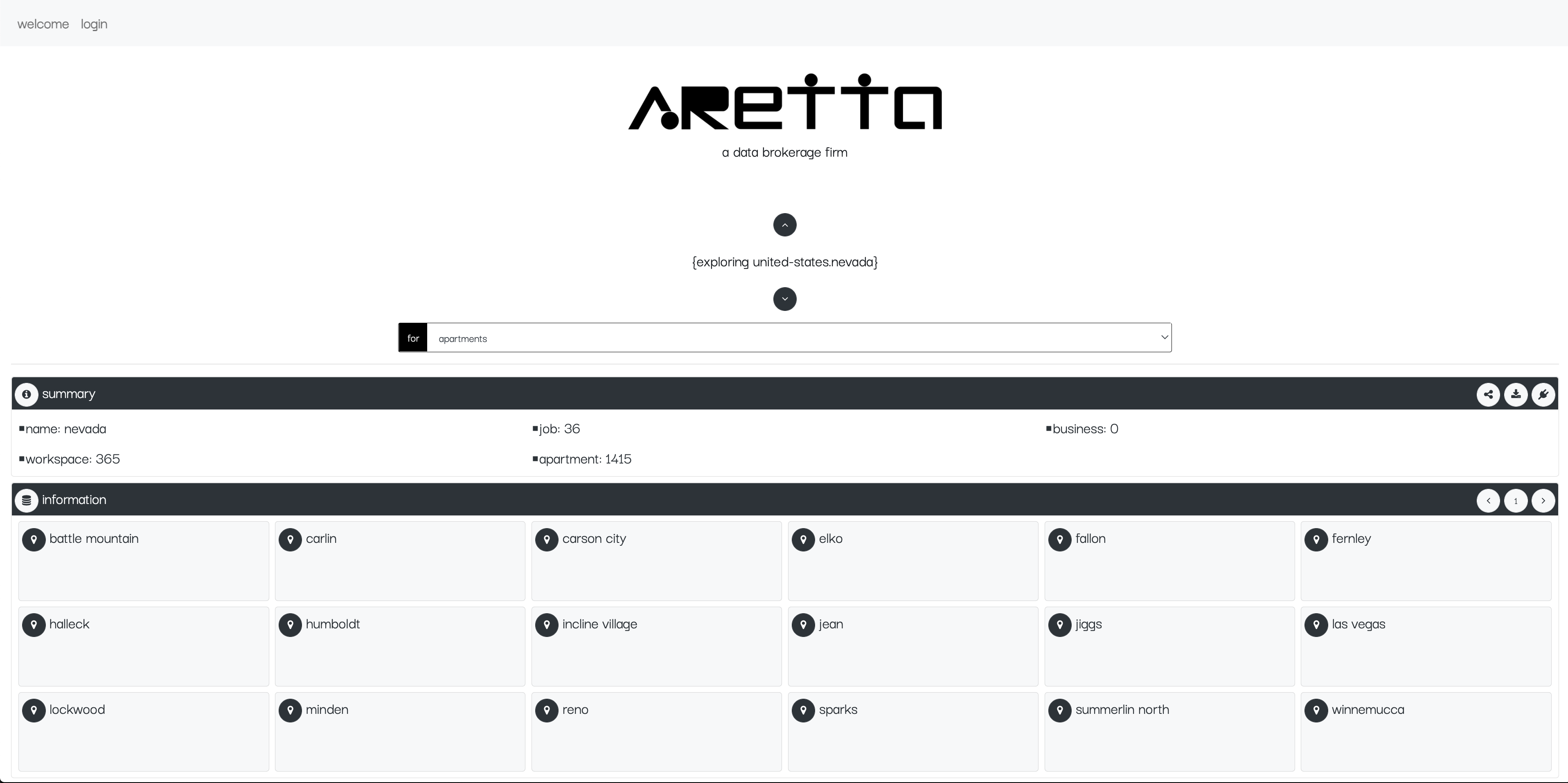Open the apartments category dropdown

click(799, 337)
